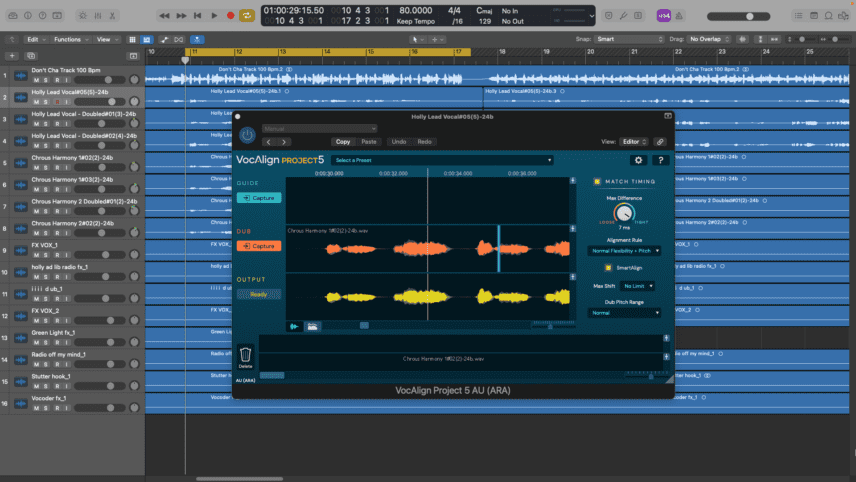
Task: Toggle the Flex show/hide icon
Action: click(x=179, y=40)
